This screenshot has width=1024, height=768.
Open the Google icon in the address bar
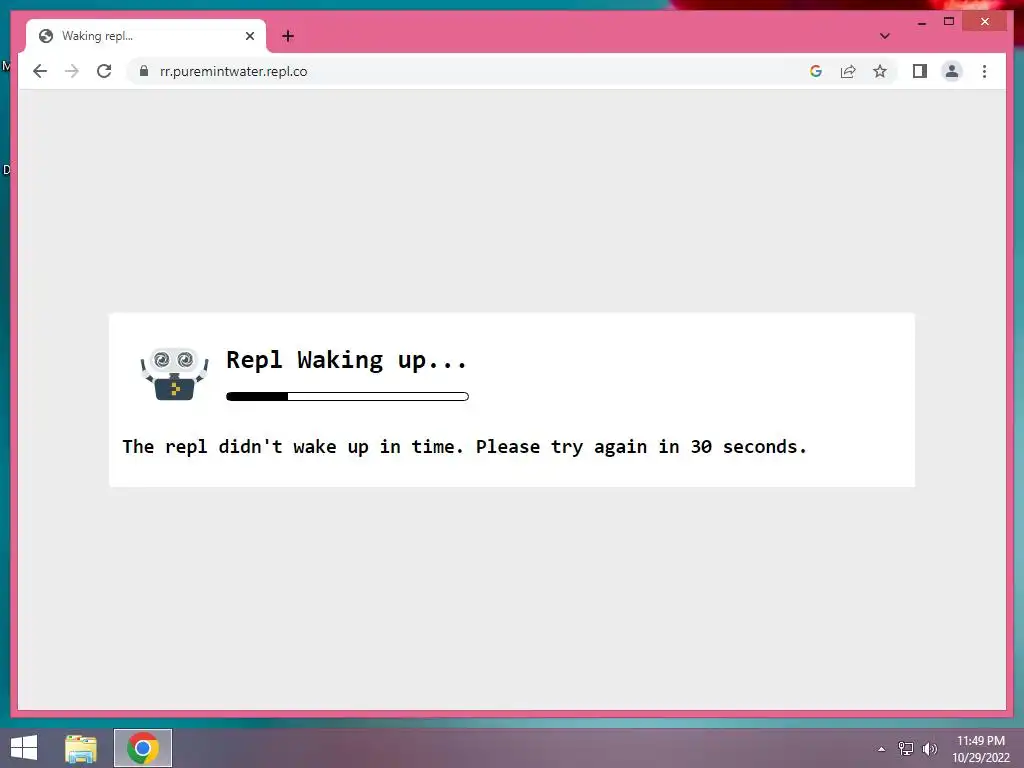816,71
